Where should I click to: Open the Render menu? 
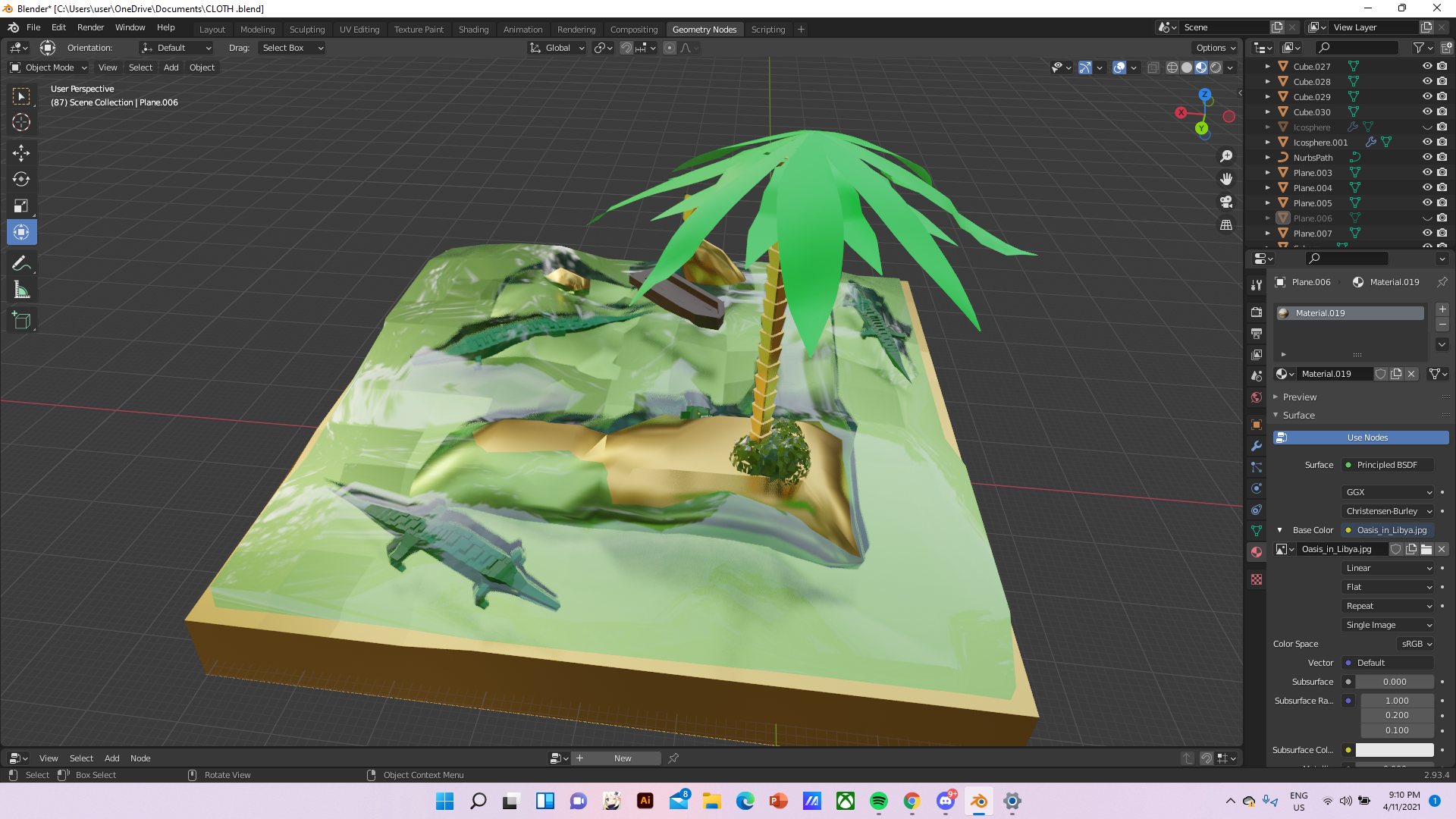(90, 27)
